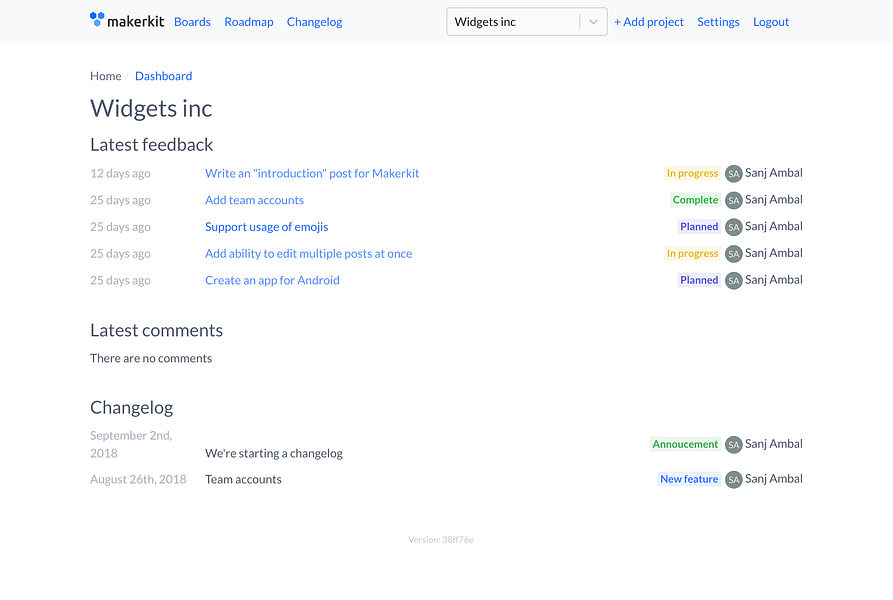Click SA avatar next to New feature tag

734,480
